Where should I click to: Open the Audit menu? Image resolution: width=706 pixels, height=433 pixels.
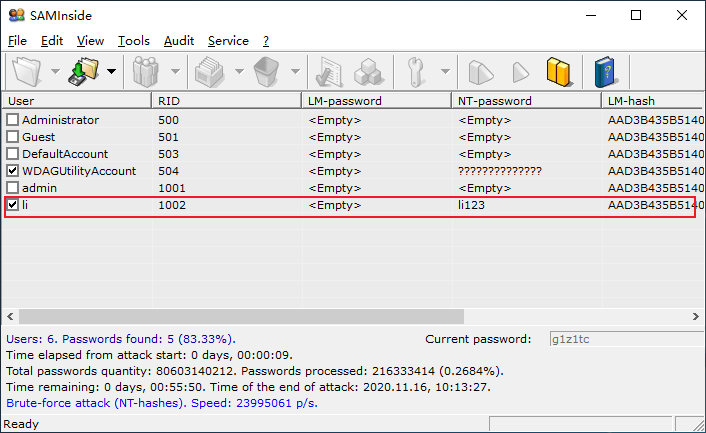click(x=179, y=41)
